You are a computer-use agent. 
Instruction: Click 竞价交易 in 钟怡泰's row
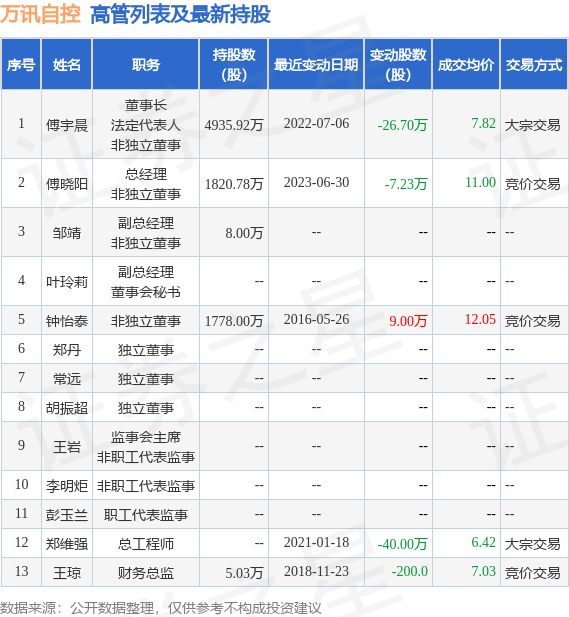tap(532, 321)
